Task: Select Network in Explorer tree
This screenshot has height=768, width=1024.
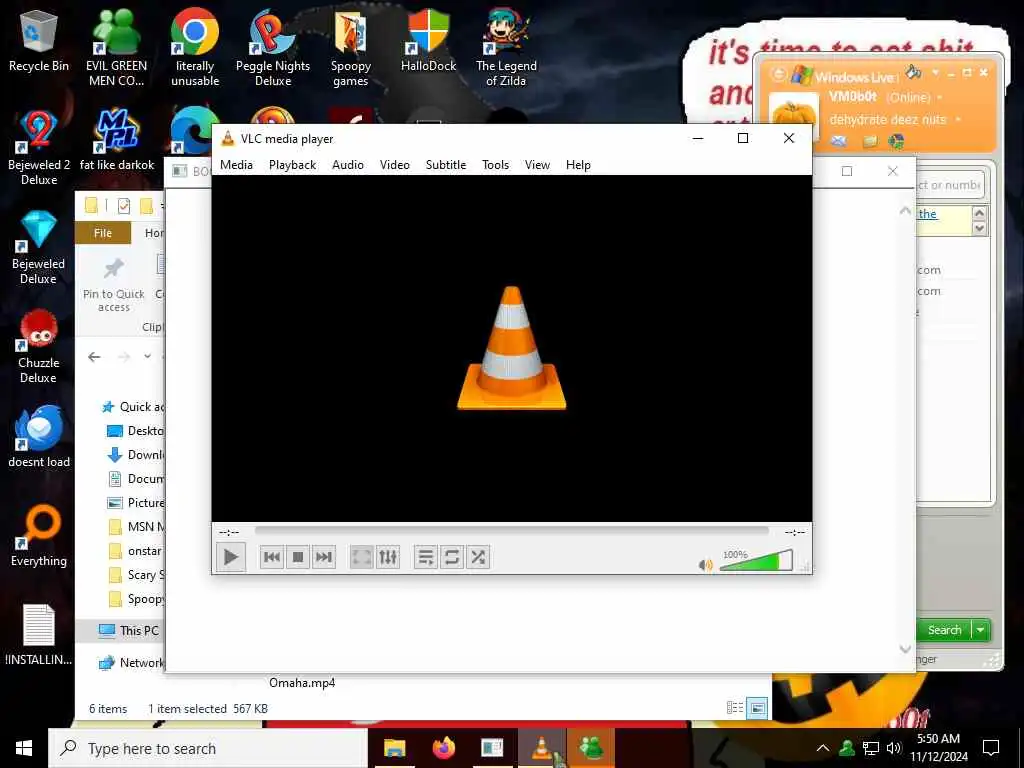Action: 131,663
